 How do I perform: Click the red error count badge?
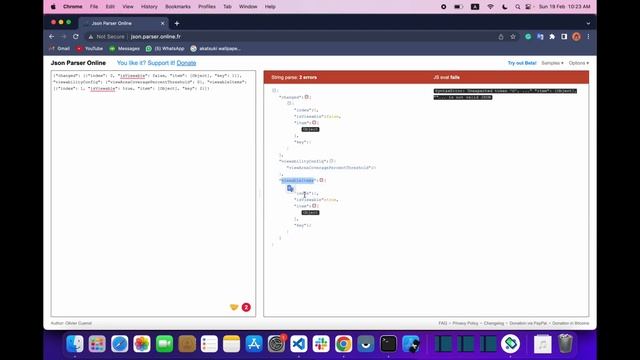pyautogui.click(x=246, y=307)
